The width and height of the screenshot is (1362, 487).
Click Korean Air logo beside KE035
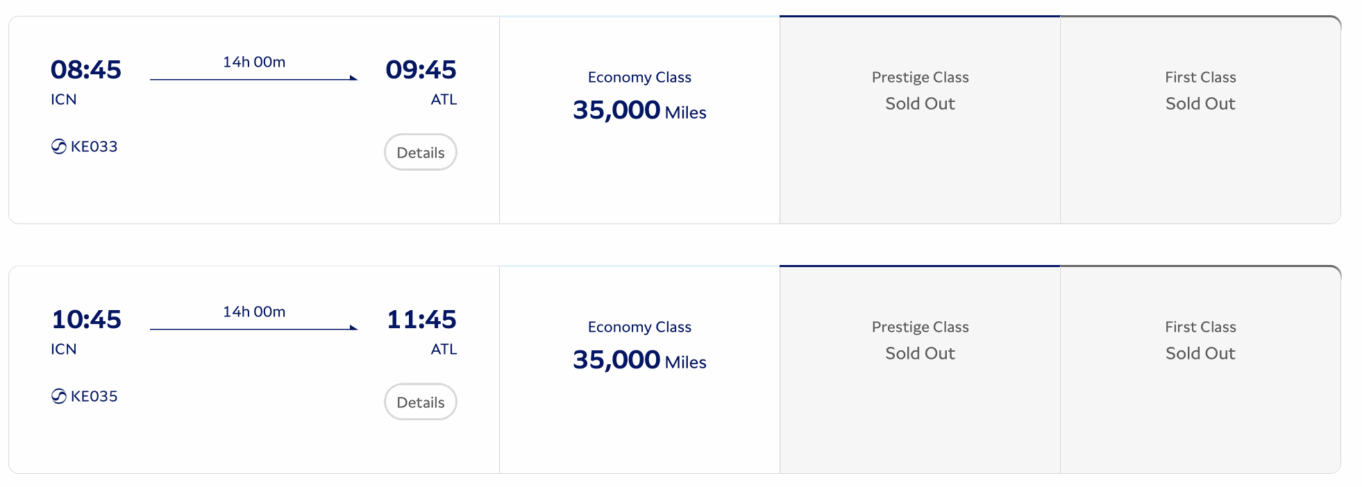[59, 397]
